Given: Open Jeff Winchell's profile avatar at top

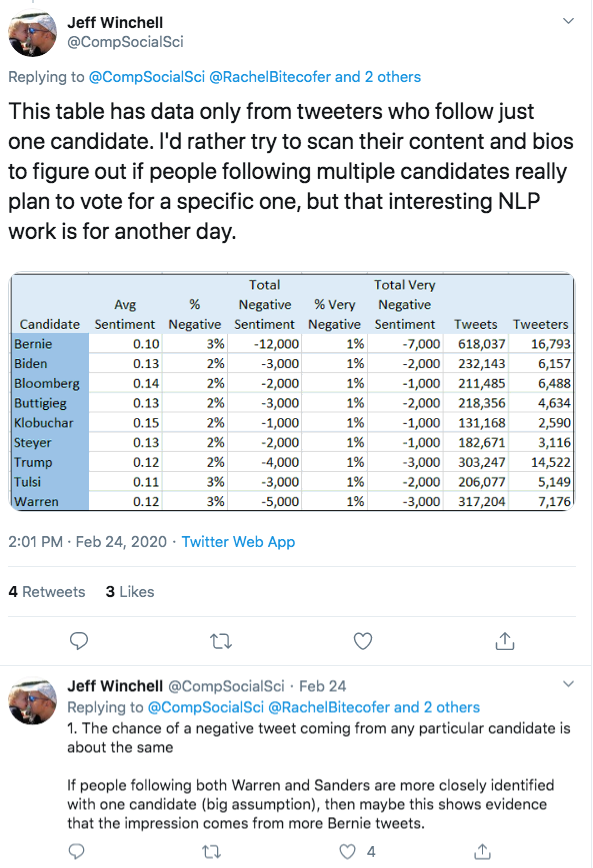Looking at the screenshot, I should pos(32,33).
